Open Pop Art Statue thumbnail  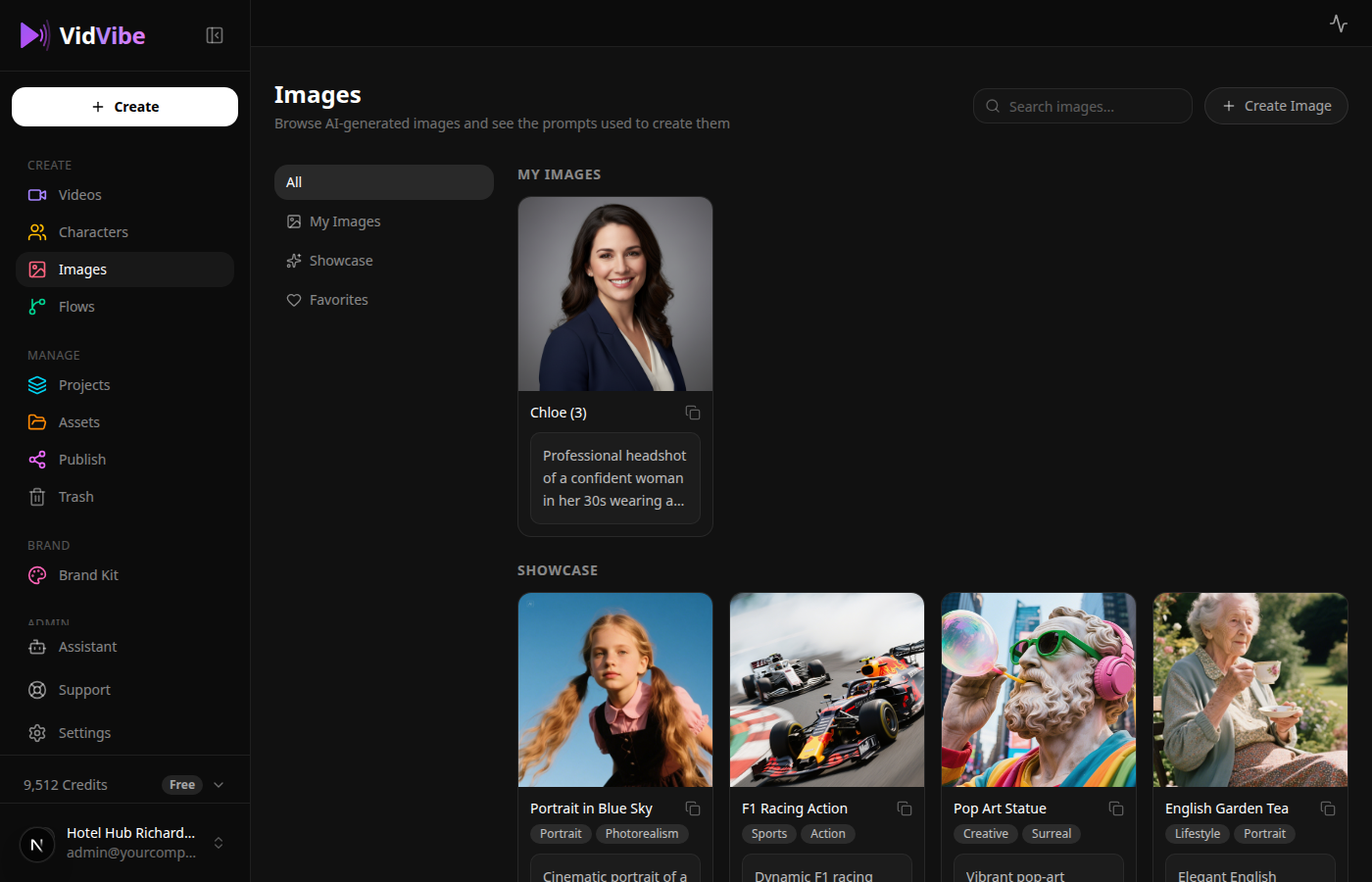tap(1039, 690)
